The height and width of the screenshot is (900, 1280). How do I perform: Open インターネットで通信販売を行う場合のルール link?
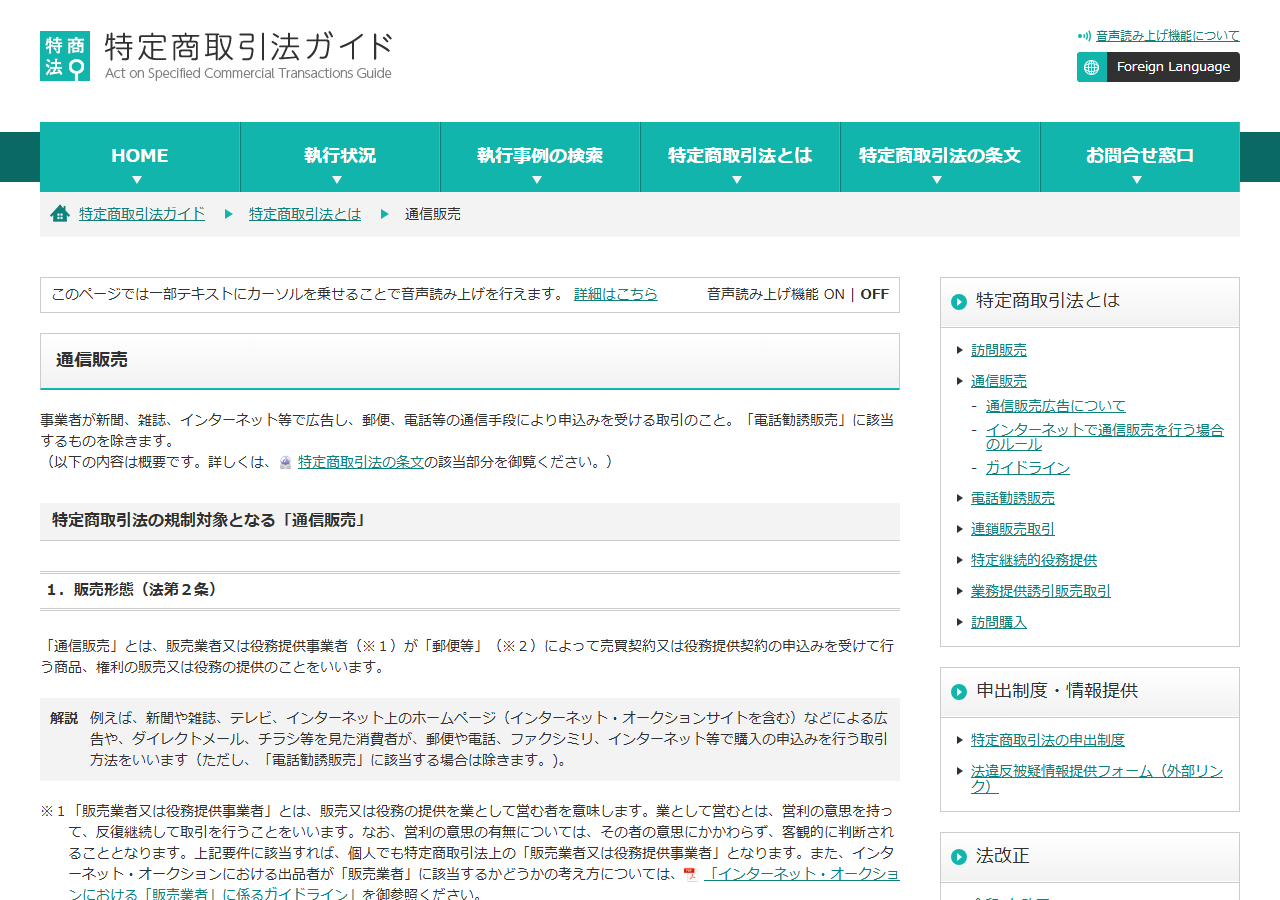tap(1105, 437)
